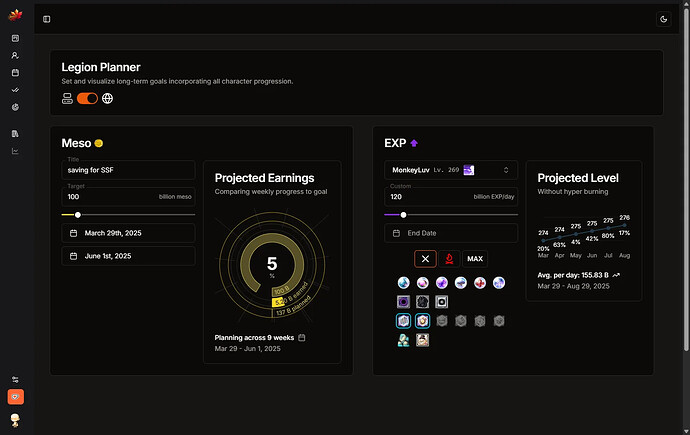The width and height of the screenshot is (690, 435).
Task: Toggle the MAX EXP option
Action: [x=475, y=258]
